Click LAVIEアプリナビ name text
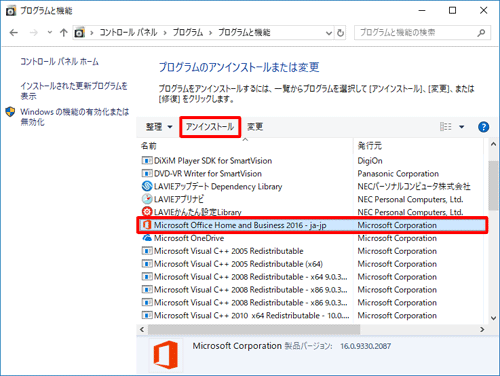The width and height of the screenshot is (500, 376). (179, 199)
